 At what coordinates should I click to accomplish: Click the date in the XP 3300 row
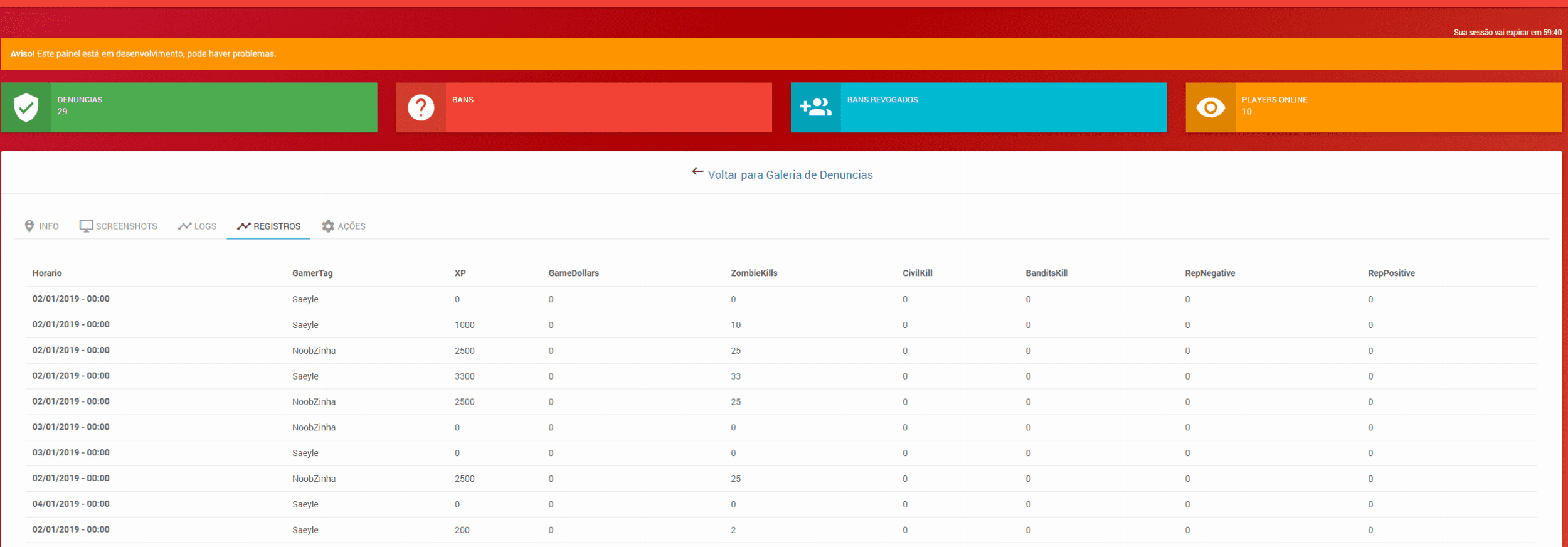71,376
